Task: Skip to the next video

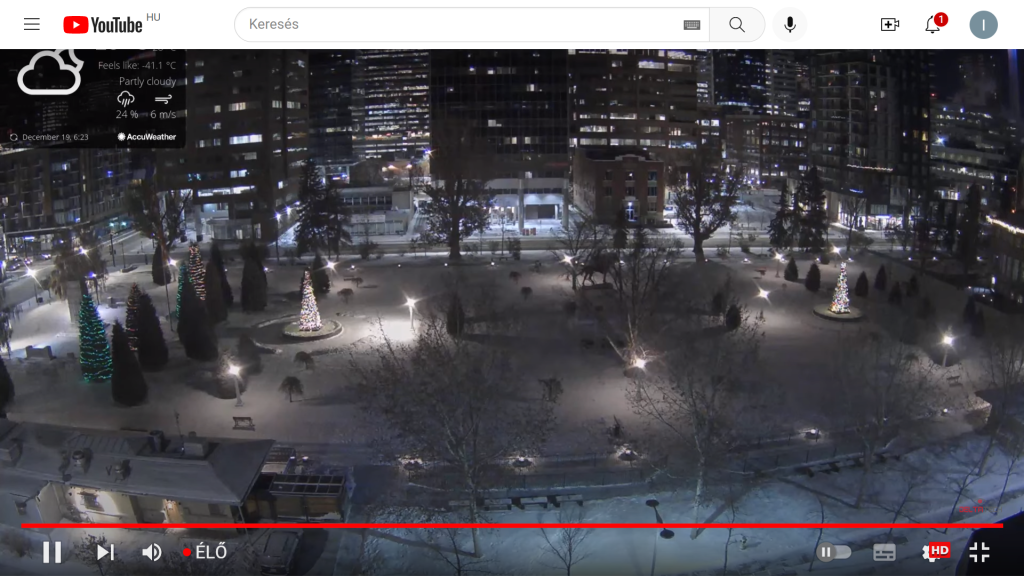Action: [x=105, y=552]
